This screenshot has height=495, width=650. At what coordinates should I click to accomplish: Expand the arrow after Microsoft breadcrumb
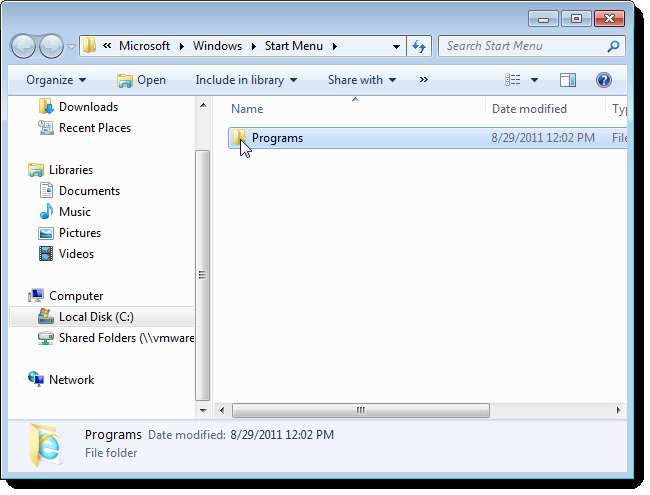(182, 46)
